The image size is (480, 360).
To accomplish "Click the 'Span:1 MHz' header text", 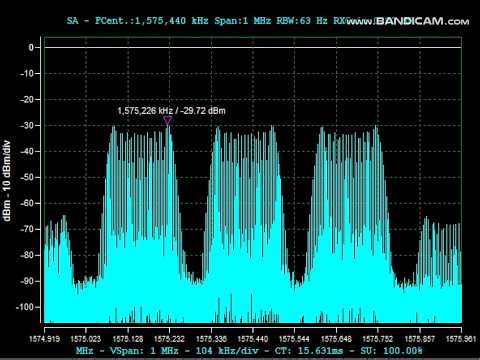I will point(242,21).
